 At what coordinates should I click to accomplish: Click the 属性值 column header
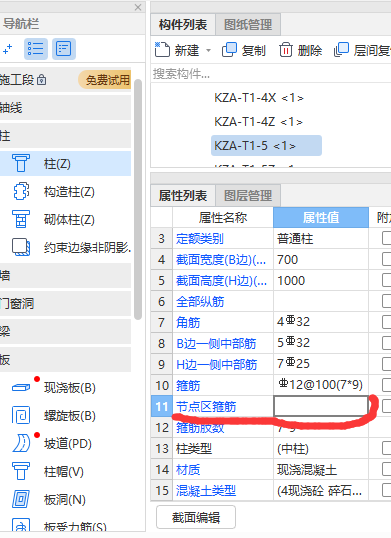(x=321, y=217)
